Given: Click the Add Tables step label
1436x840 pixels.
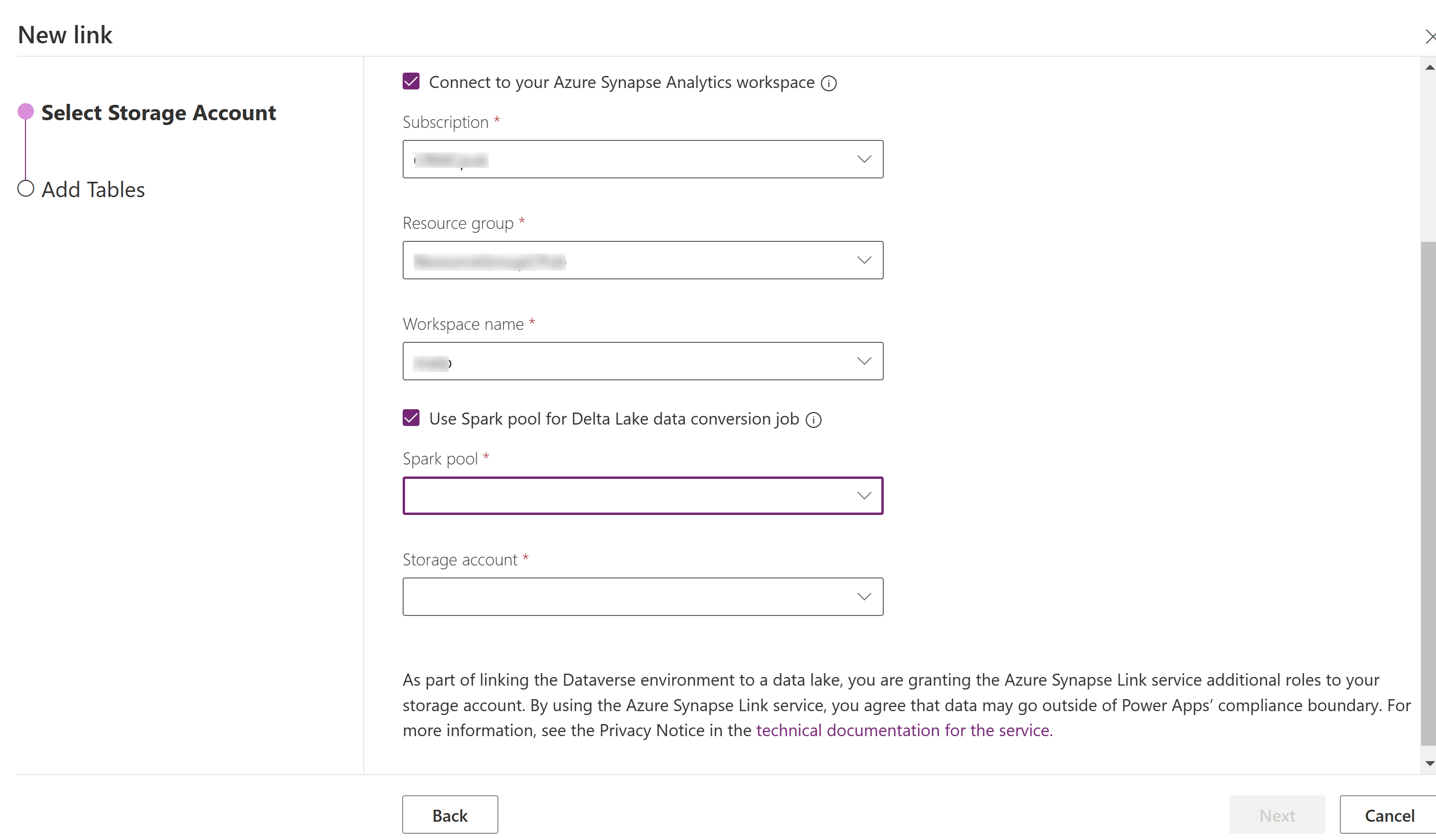Looking at the screenshot, I should pyautogui.click(x=92, y=189).
